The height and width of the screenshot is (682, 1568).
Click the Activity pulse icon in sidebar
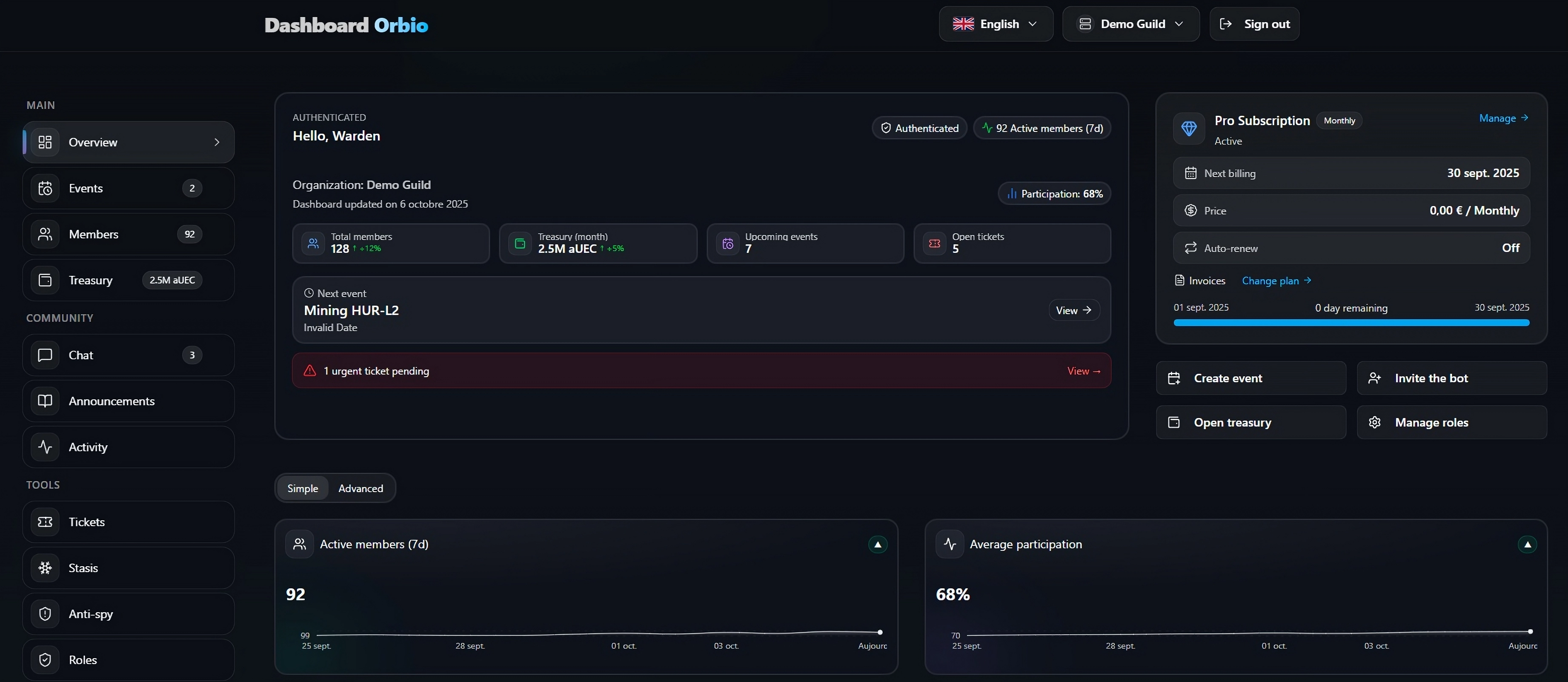[45, 447]
